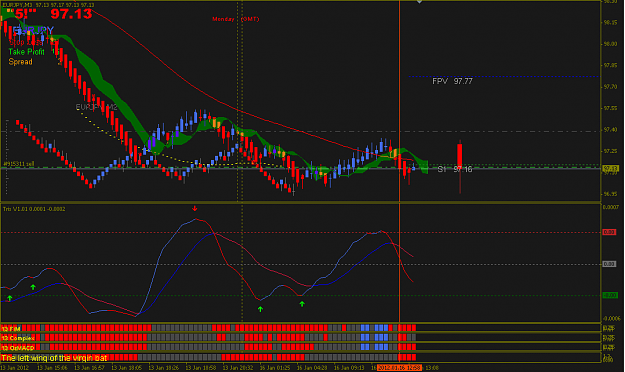Click the "16 Jan 01:25" time axis label
Screen dimensions: 625x372
pos(275,368)
